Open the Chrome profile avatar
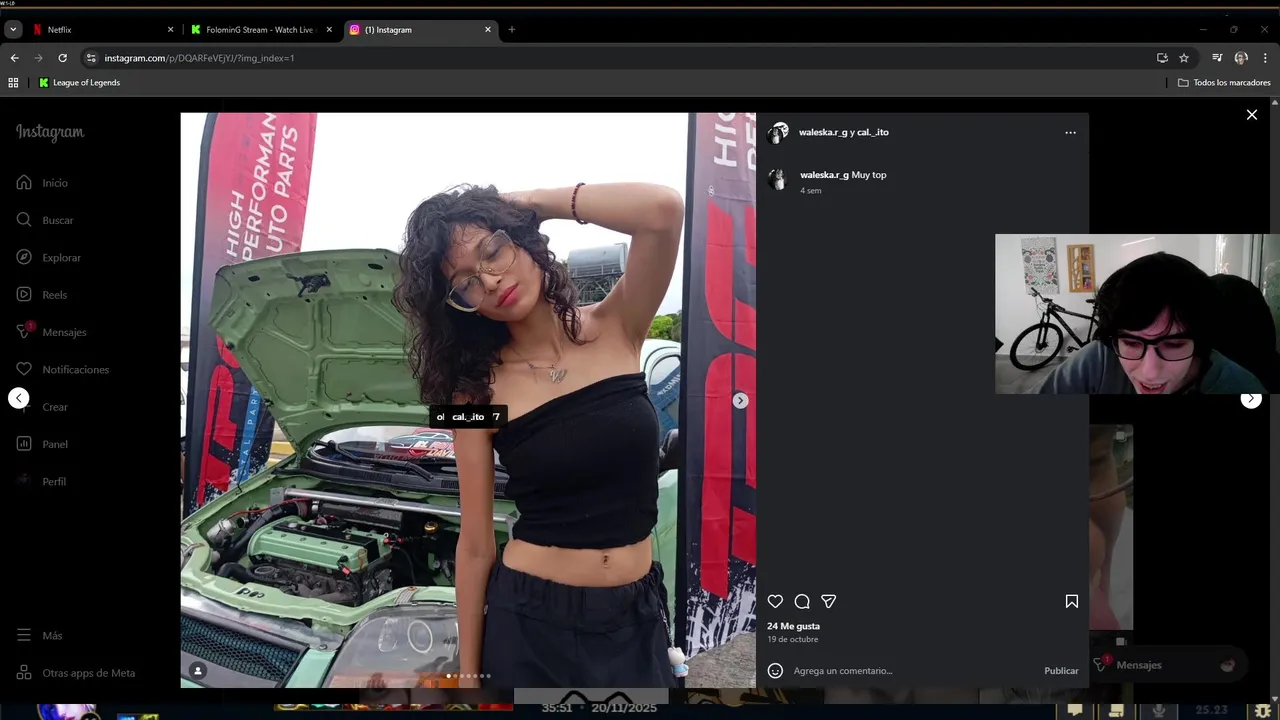Image resolution: width=1280 pixels, height=720 pixels. pos(1241,58)
